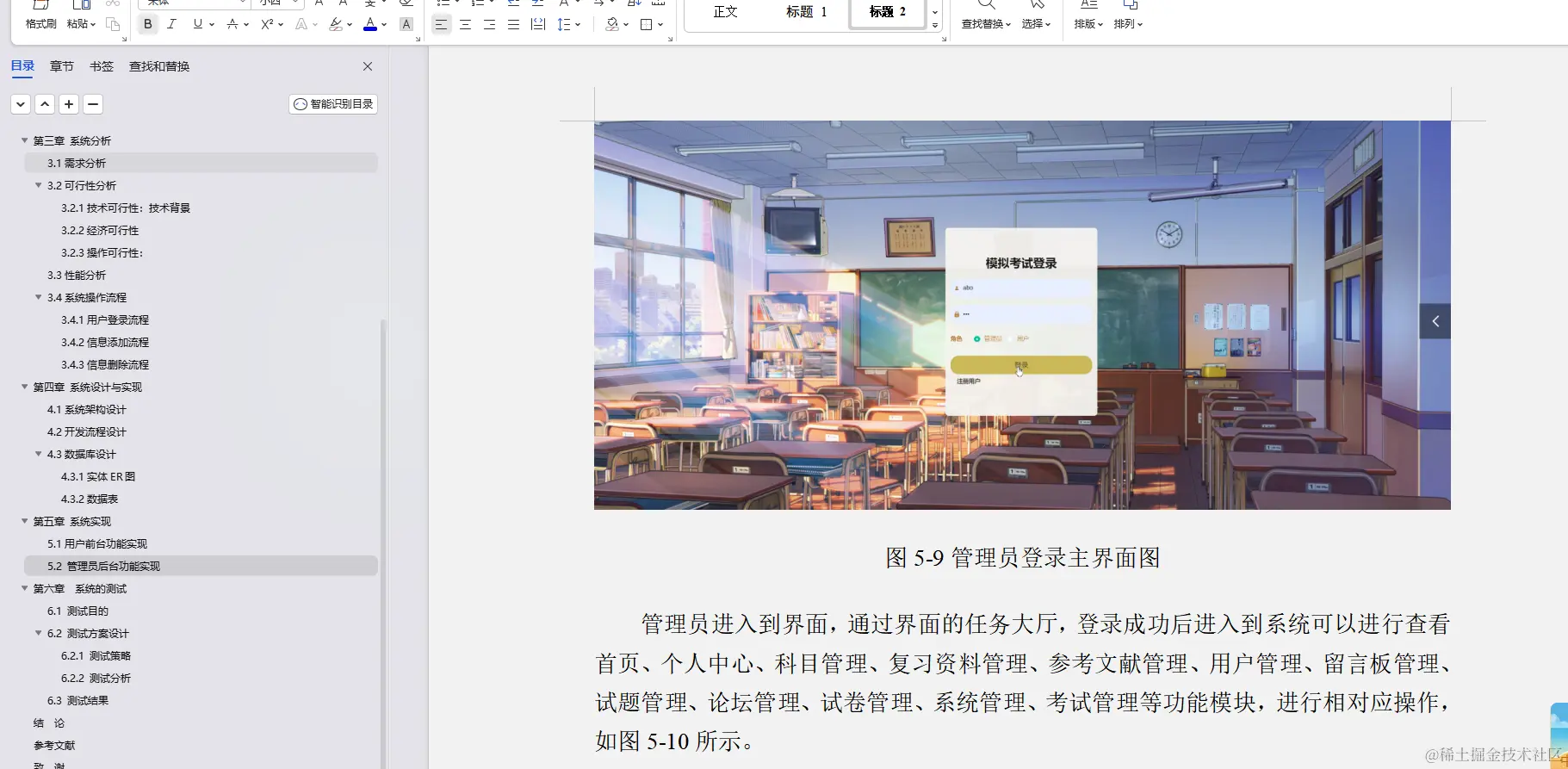The image size is (1568, 769).
Task: Click the minus outline level button
Action: point(93,104)
